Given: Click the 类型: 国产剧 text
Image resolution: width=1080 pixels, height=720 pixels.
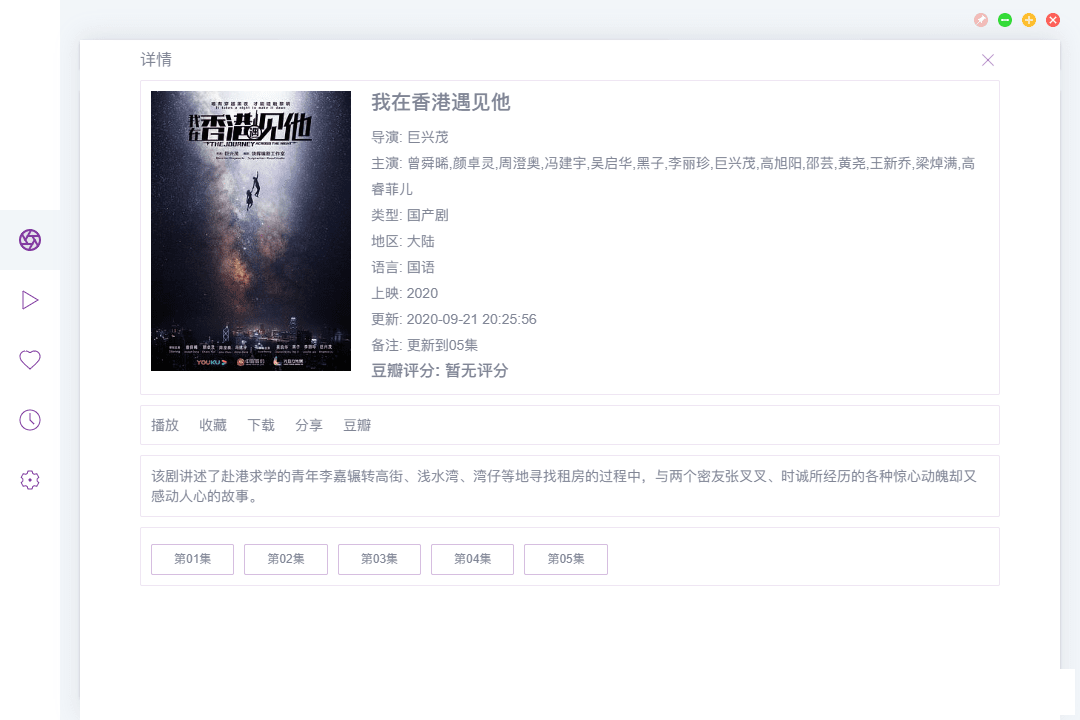Looking at the screenshot, I should tap(410, 215).
